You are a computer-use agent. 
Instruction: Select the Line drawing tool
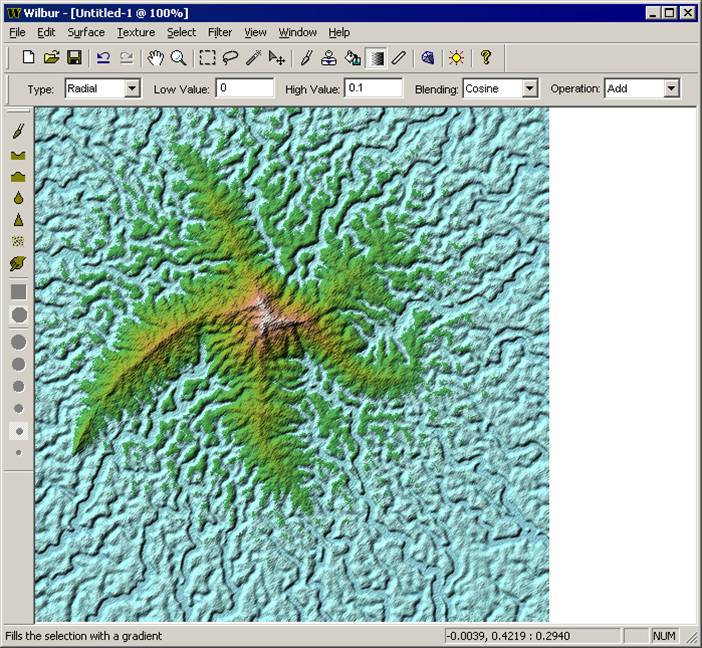click(398, 58)
